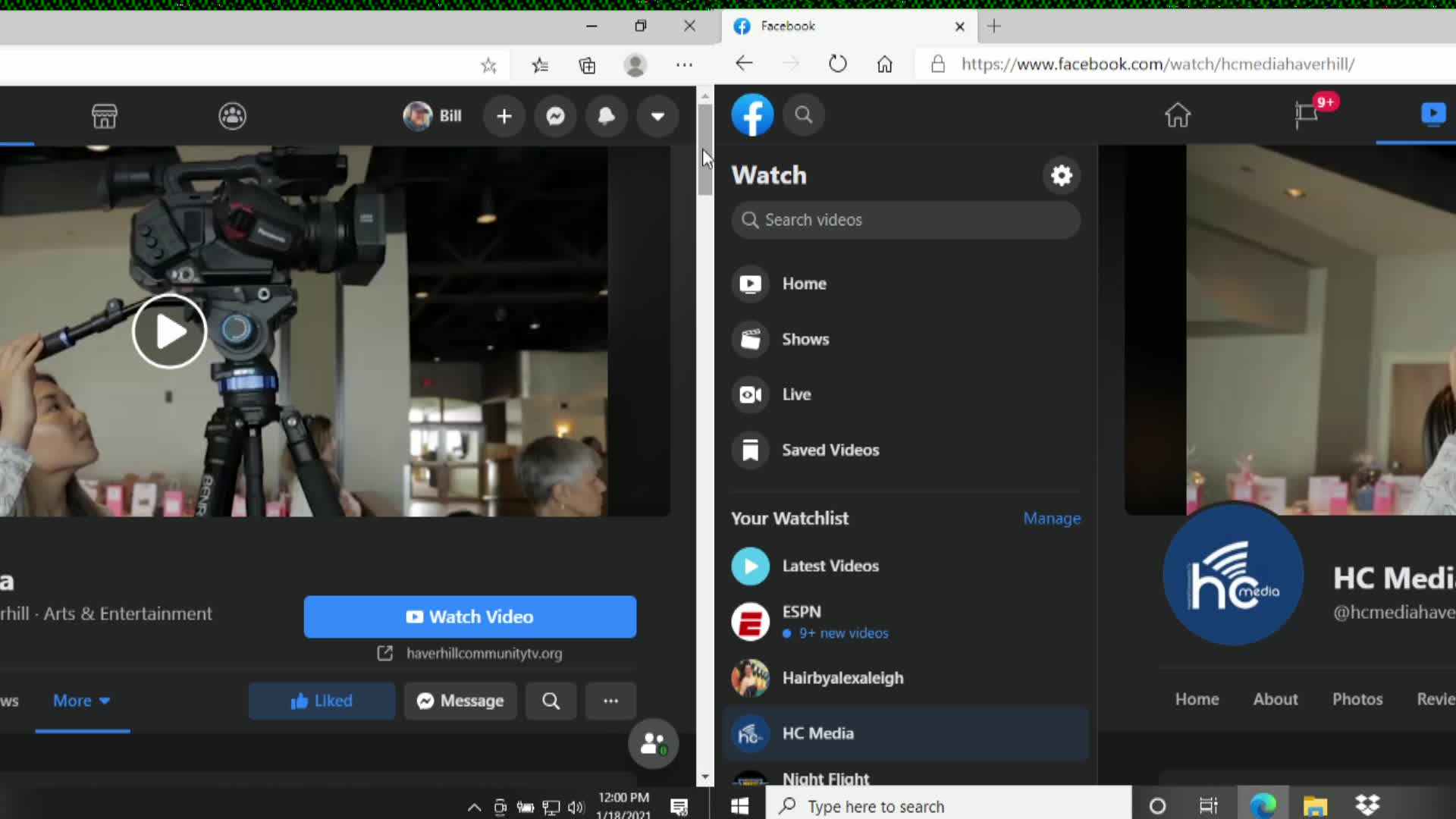Play the HC Media cover video
Image resolution: width=1456 pixels, height=819 pixels.
pyautogui.click(x=169, y=331)
